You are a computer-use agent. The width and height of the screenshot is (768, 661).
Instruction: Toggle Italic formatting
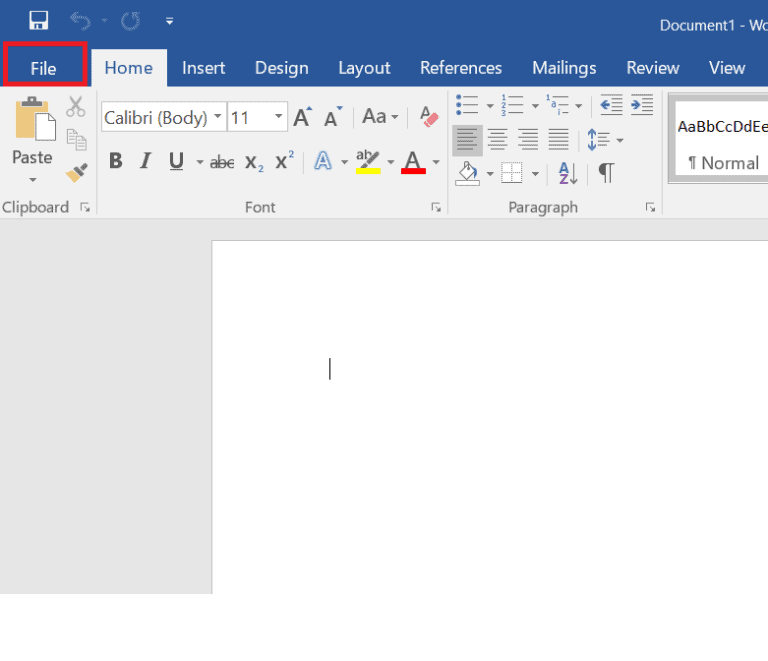pyautogui.click(x=146, y=161)
